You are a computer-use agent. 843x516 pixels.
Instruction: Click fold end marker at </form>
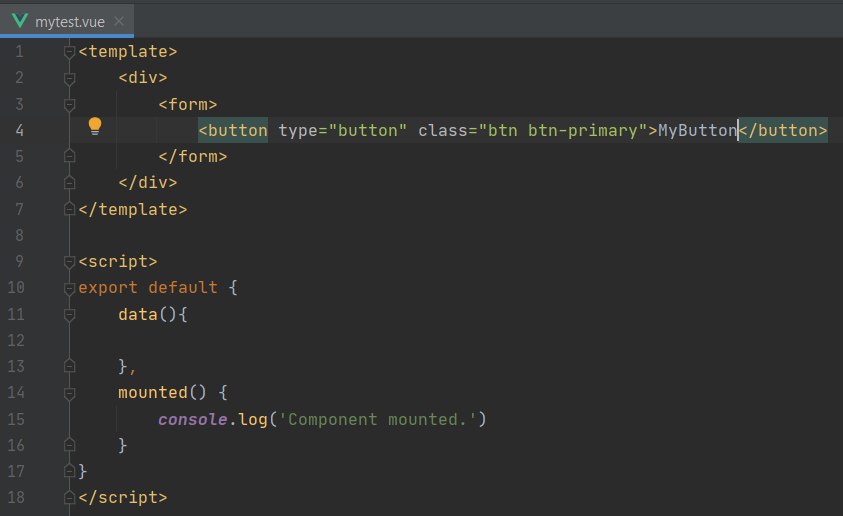pos(69,156)
